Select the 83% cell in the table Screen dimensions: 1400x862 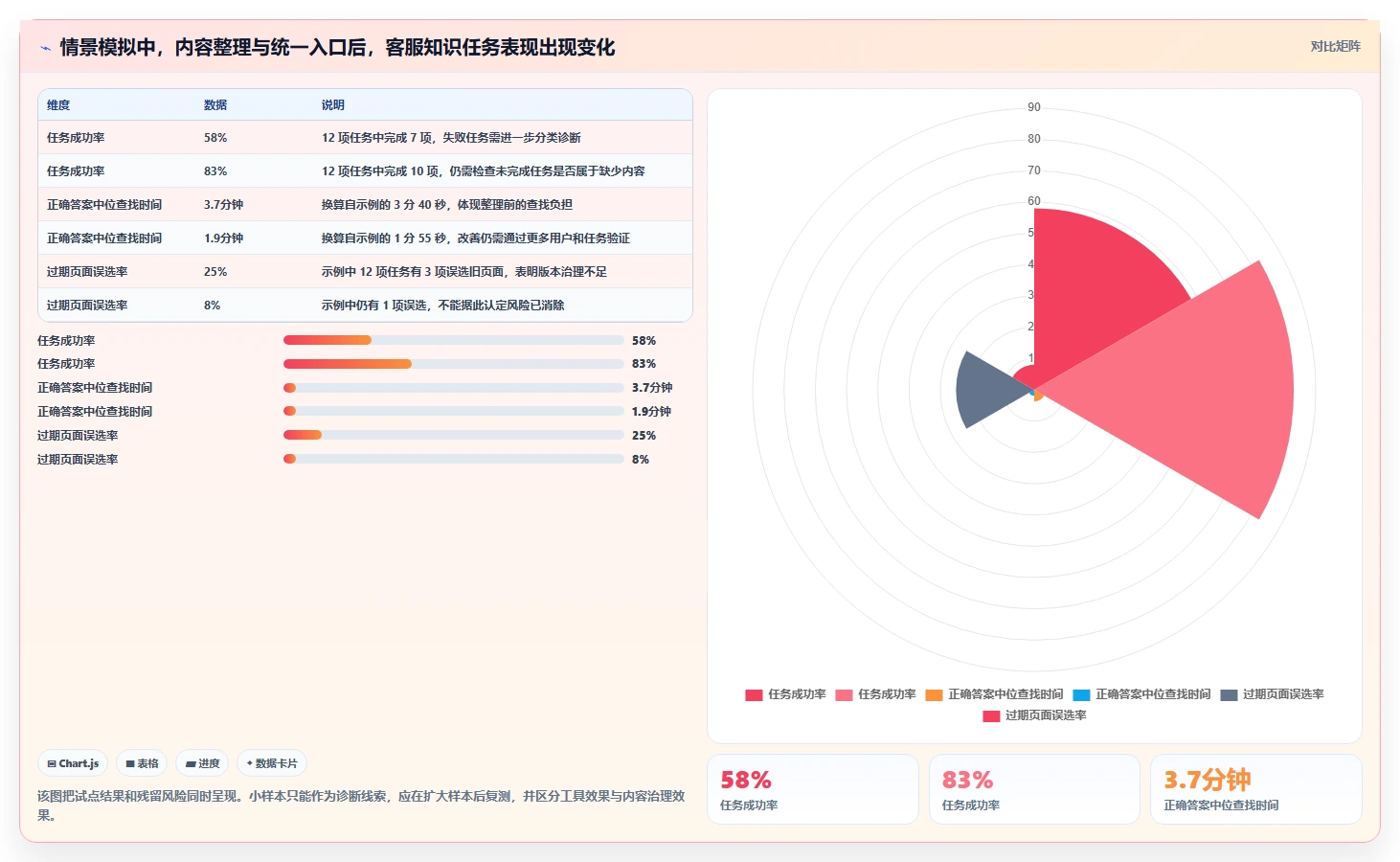coord(215,171)
